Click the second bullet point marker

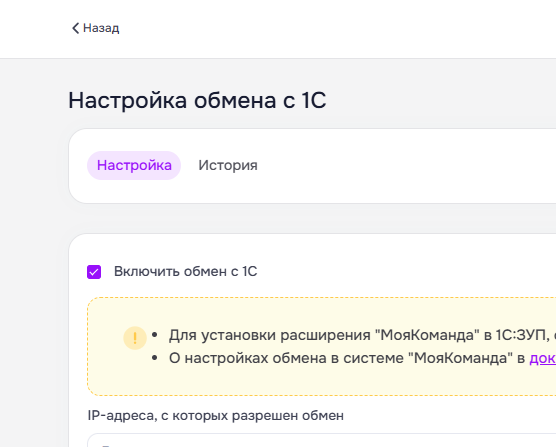pyautogui.click(x=154, y=358)
